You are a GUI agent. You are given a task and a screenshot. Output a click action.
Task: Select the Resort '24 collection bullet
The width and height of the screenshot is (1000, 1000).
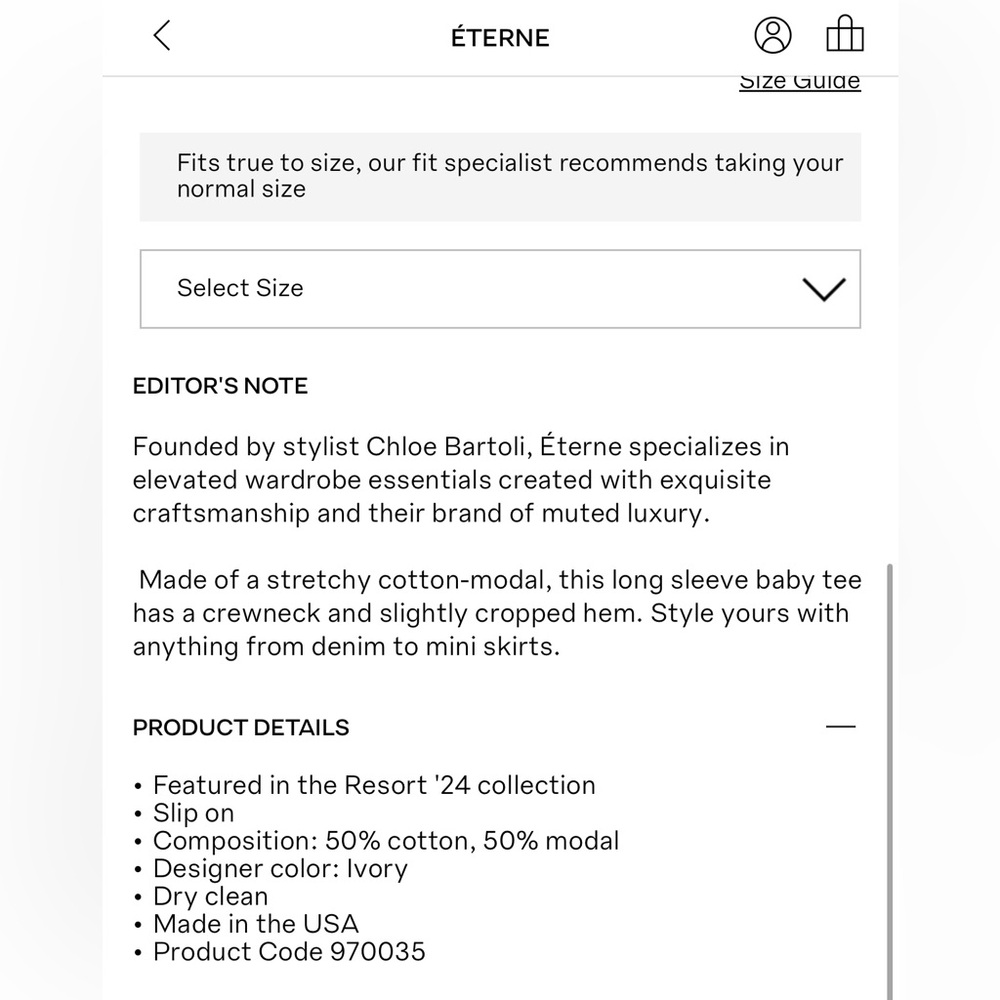[374, 785]
